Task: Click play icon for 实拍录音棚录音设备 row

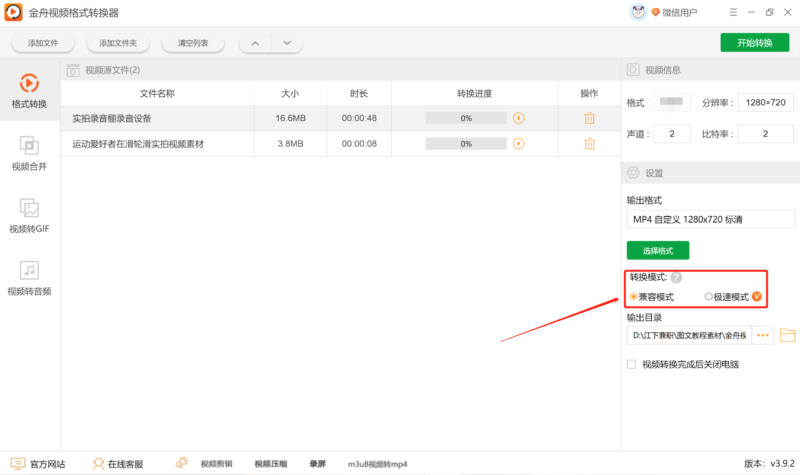Action: tap(518, 118)
